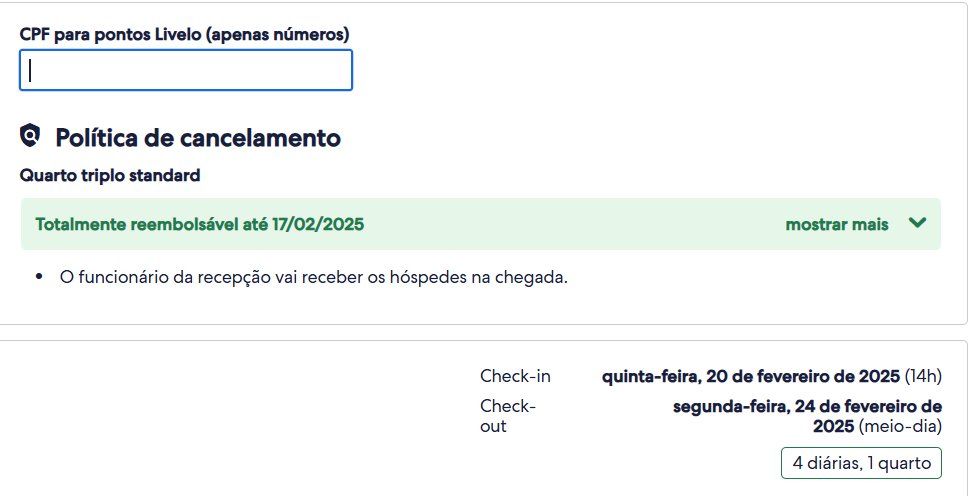Screen dimensions: 970x496
Task: Click the "4 diárias, 1 quarto" badge
Action: click(861, 463)
